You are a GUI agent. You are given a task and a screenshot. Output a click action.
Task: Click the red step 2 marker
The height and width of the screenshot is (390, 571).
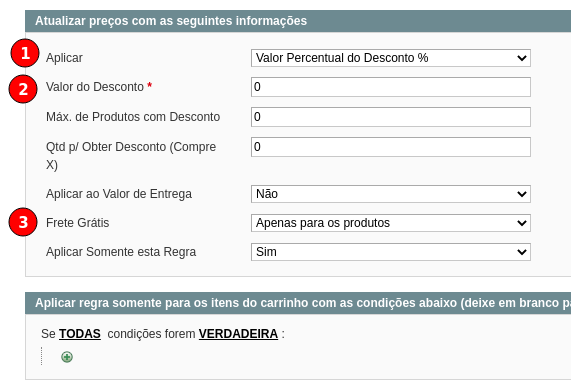pyautogui.click(x=23, y=89)
